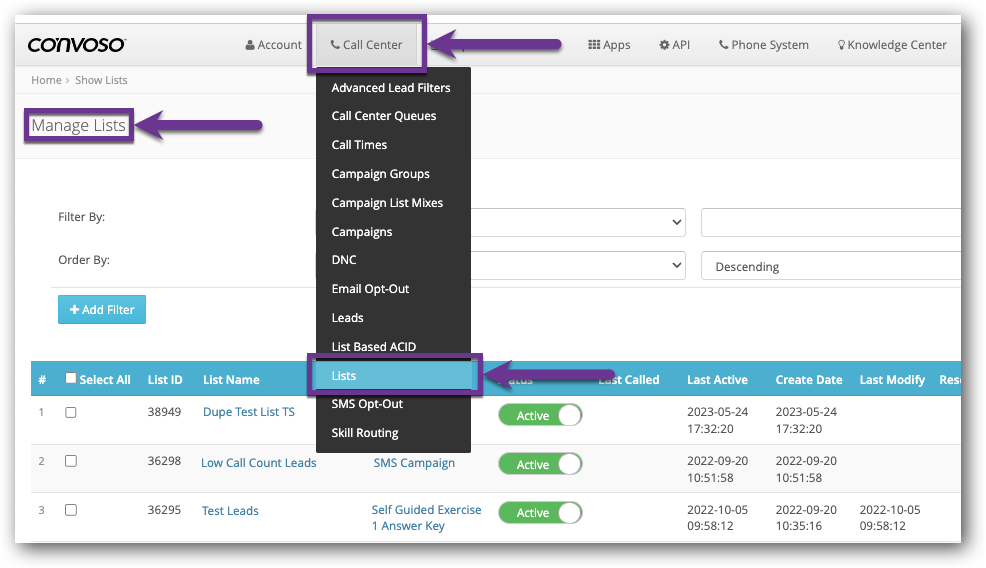Expand the Filter By dropdown arrow
The height and width of the screenshot is (568, 986).
676,222
